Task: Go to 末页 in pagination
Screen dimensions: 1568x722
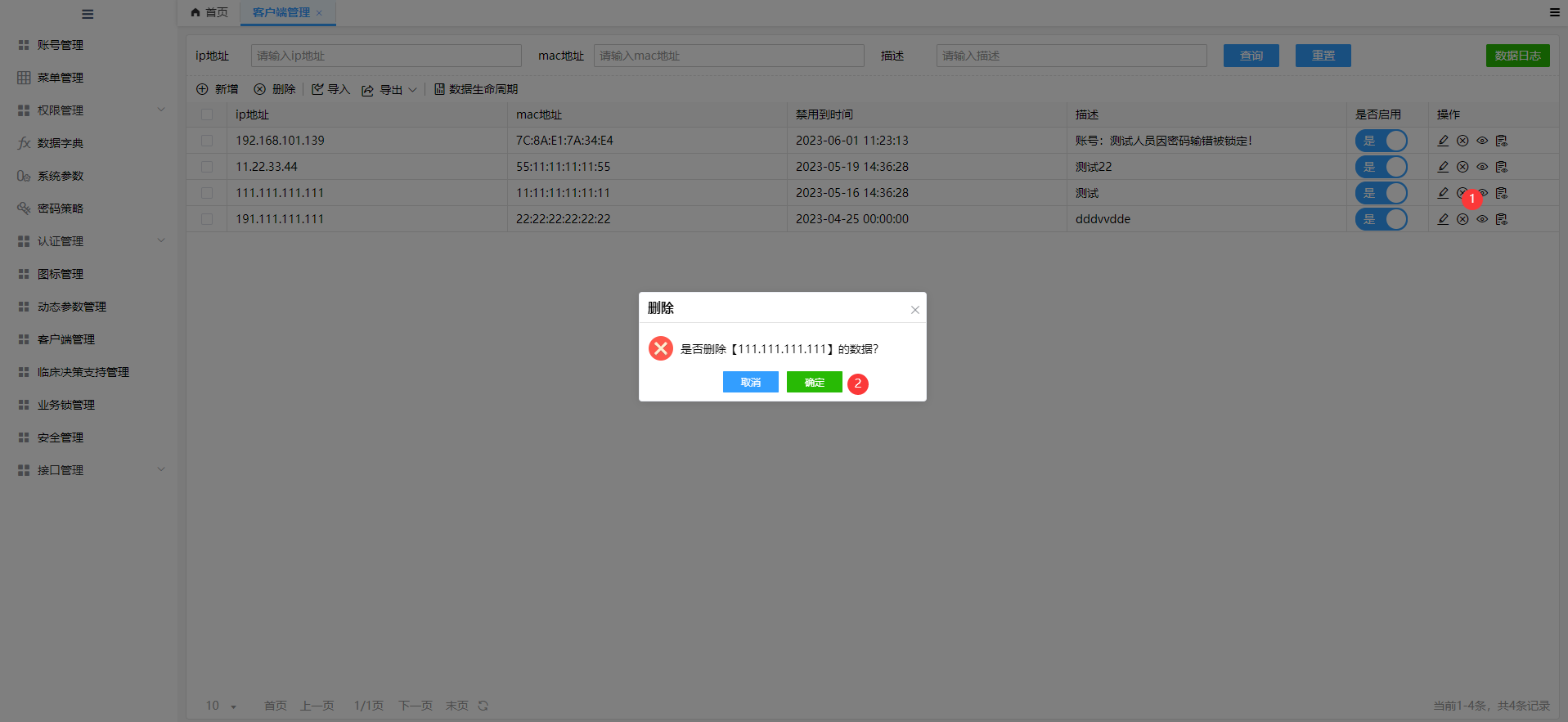Action: coord(457,706)
